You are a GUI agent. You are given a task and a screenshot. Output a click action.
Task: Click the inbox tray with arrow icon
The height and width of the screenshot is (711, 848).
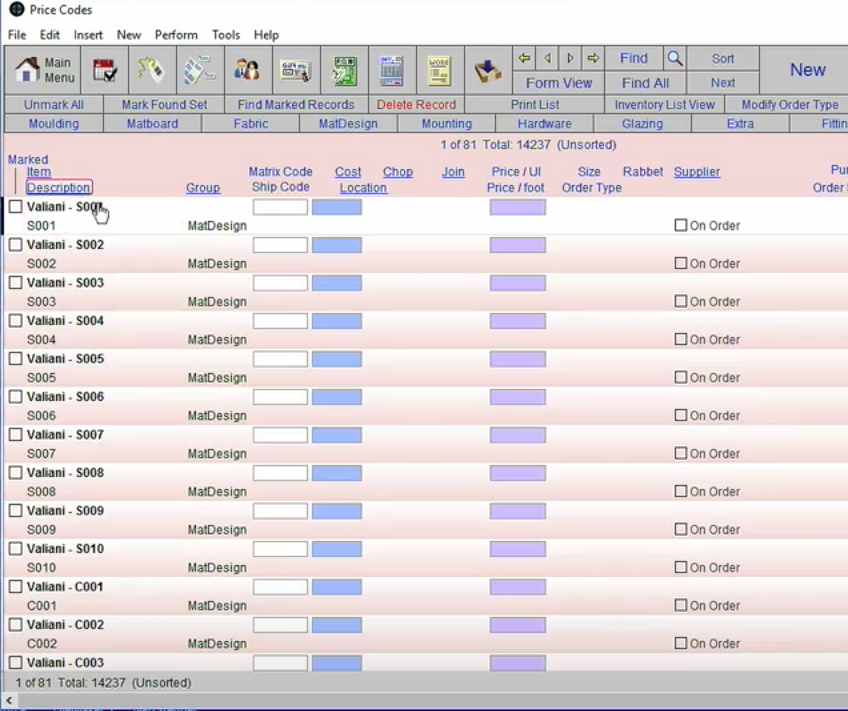tap(487, 70)
